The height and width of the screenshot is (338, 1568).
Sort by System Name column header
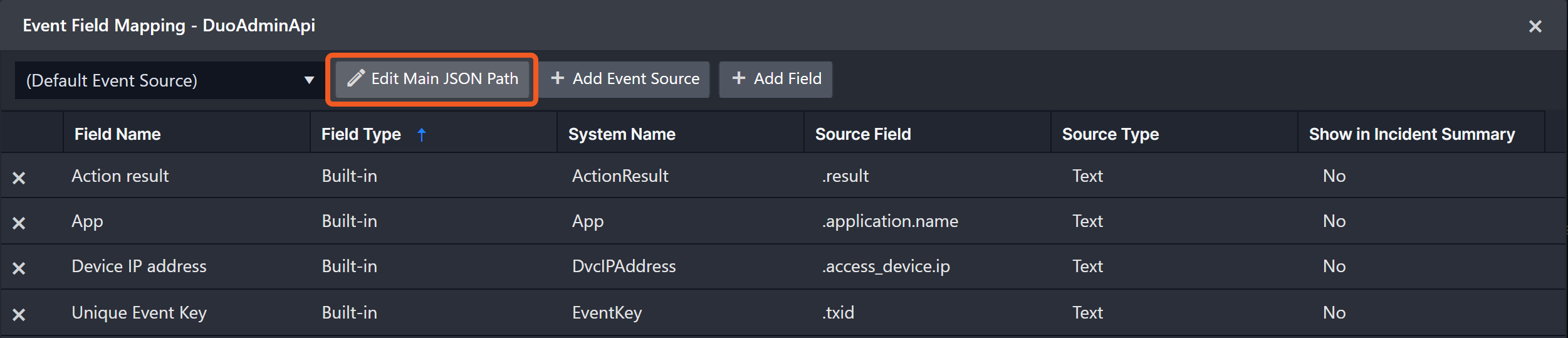(622, 134)
